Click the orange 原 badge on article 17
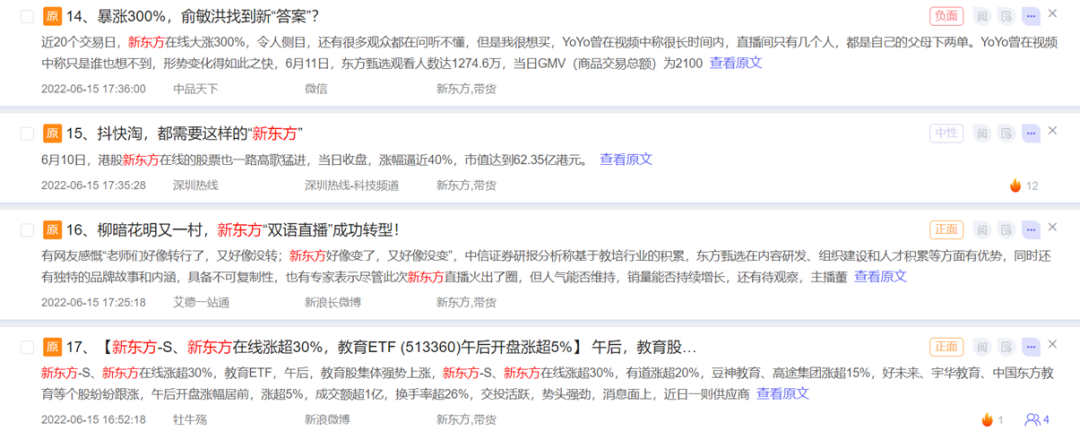The width and height of the screenshot is (1080, 431). (52, 346)
